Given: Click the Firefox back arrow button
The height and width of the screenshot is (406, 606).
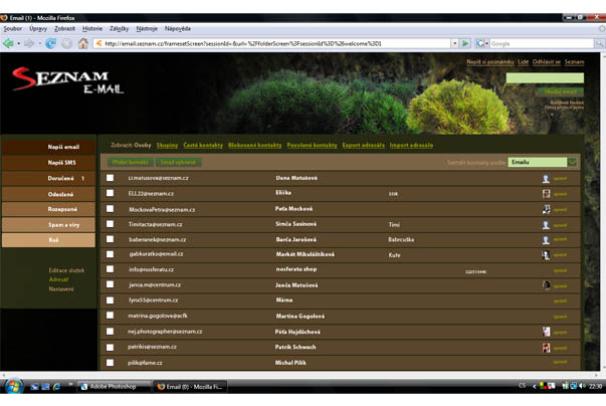Looking at the screenshot, I should coord(10,43).
